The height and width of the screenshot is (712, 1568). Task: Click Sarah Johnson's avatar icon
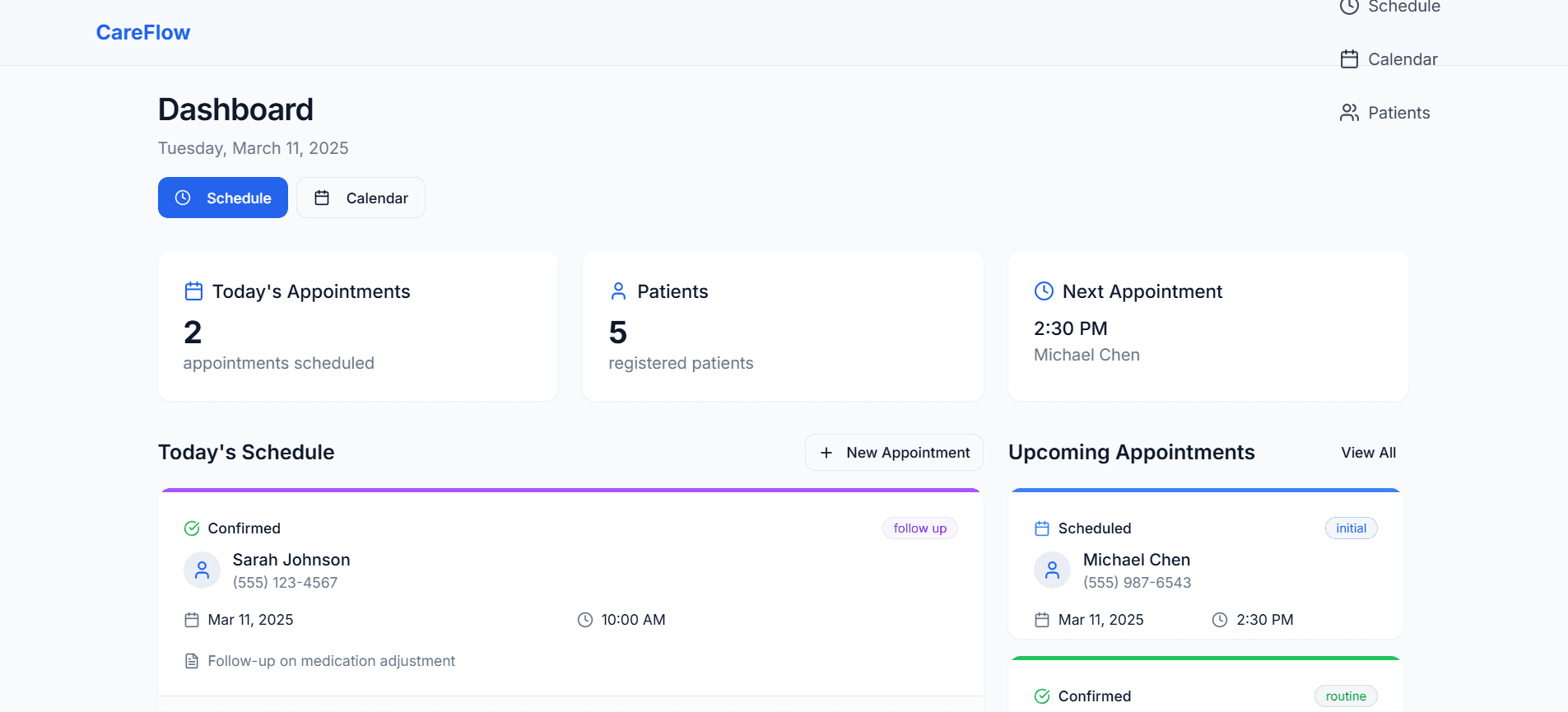click(x=202, y=570)
